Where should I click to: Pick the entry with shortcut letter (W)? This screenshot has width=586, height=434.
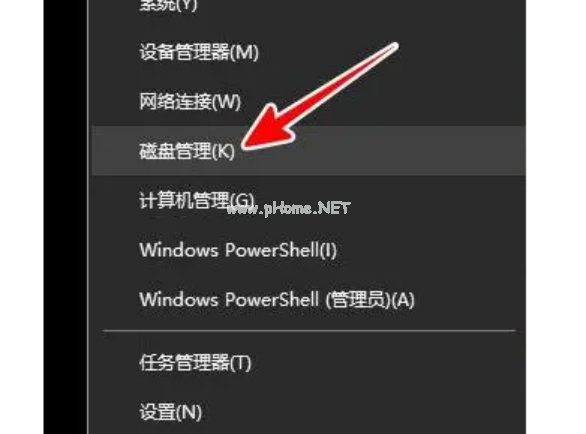coord(308,101)
